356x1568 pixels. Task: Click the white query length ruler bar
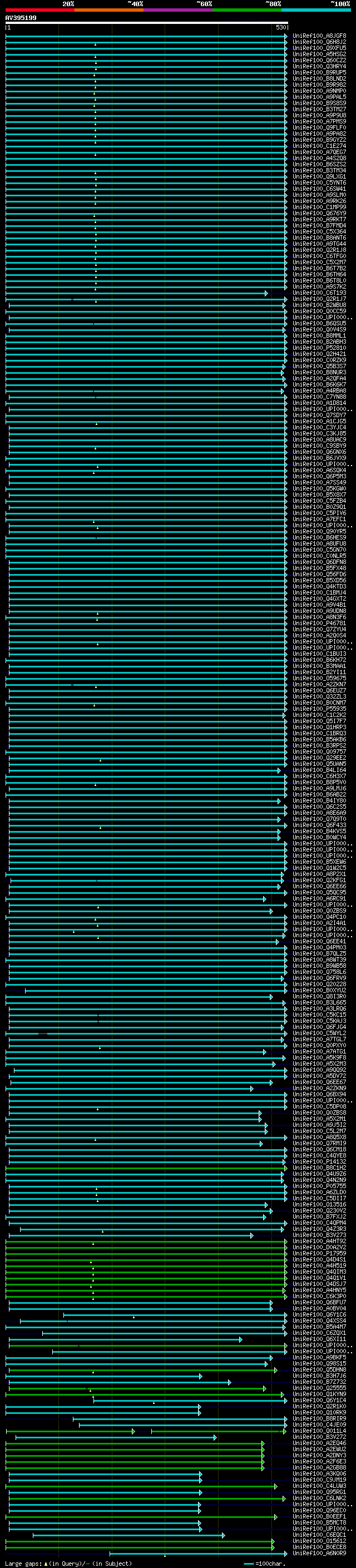point(147,22)
